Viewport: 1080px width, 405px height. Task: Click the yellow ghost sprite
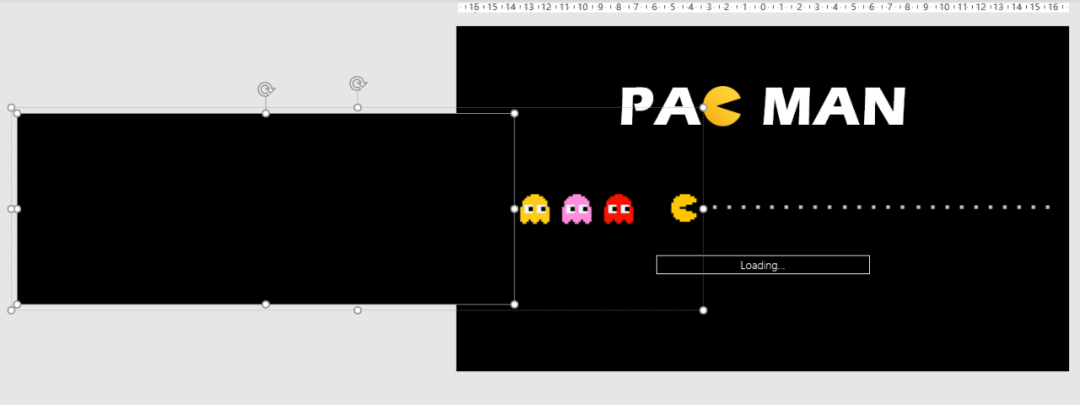[x=535, y=209]
